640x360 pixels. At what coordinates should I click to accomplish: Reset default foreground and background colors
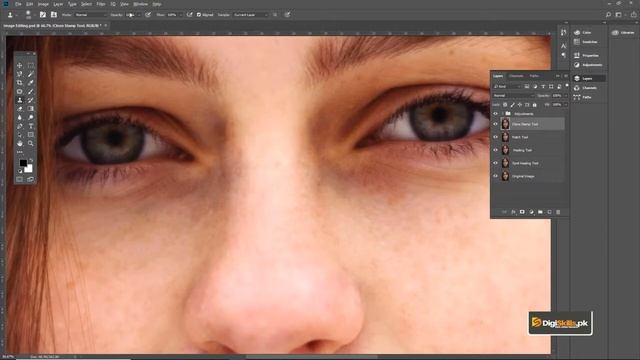(20, 171)
